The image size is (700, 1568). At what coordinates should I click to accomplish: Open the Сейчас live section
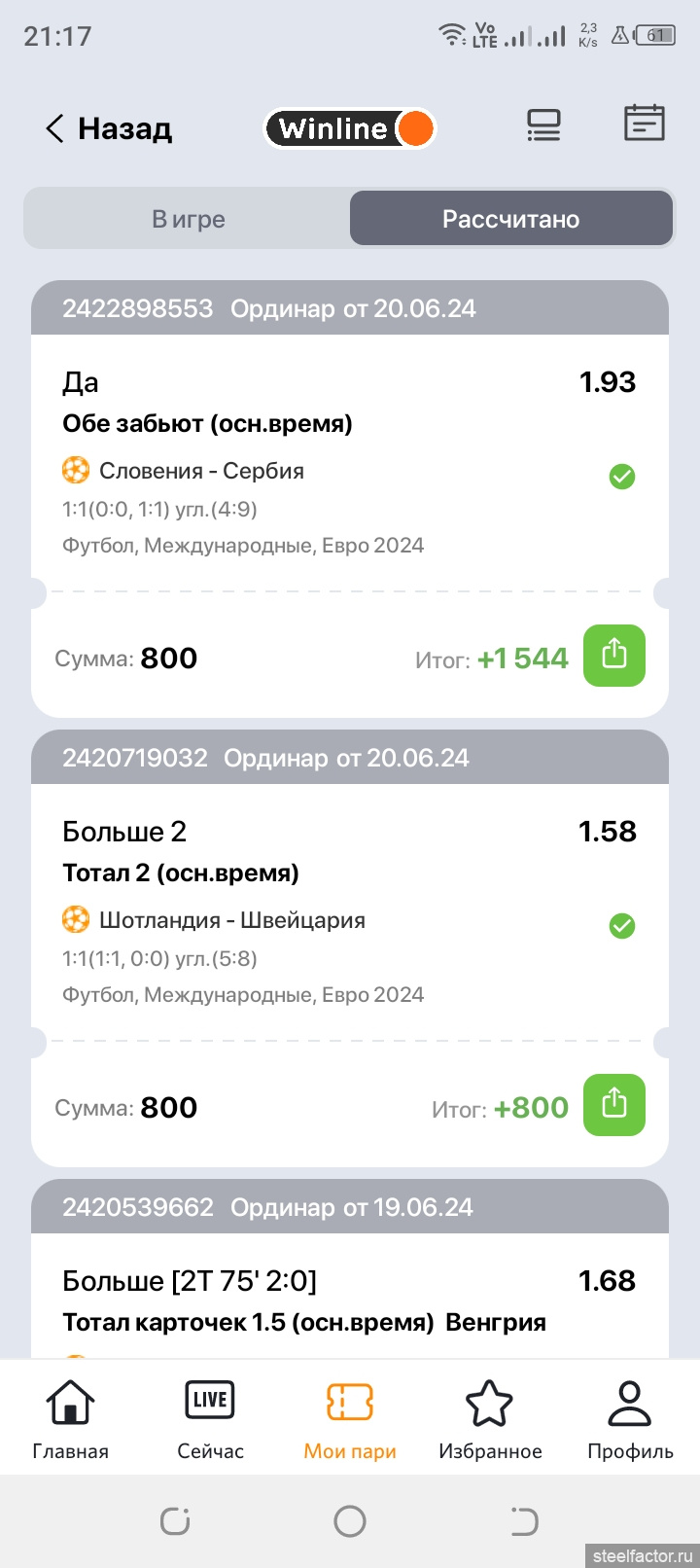pos(210,1419)
